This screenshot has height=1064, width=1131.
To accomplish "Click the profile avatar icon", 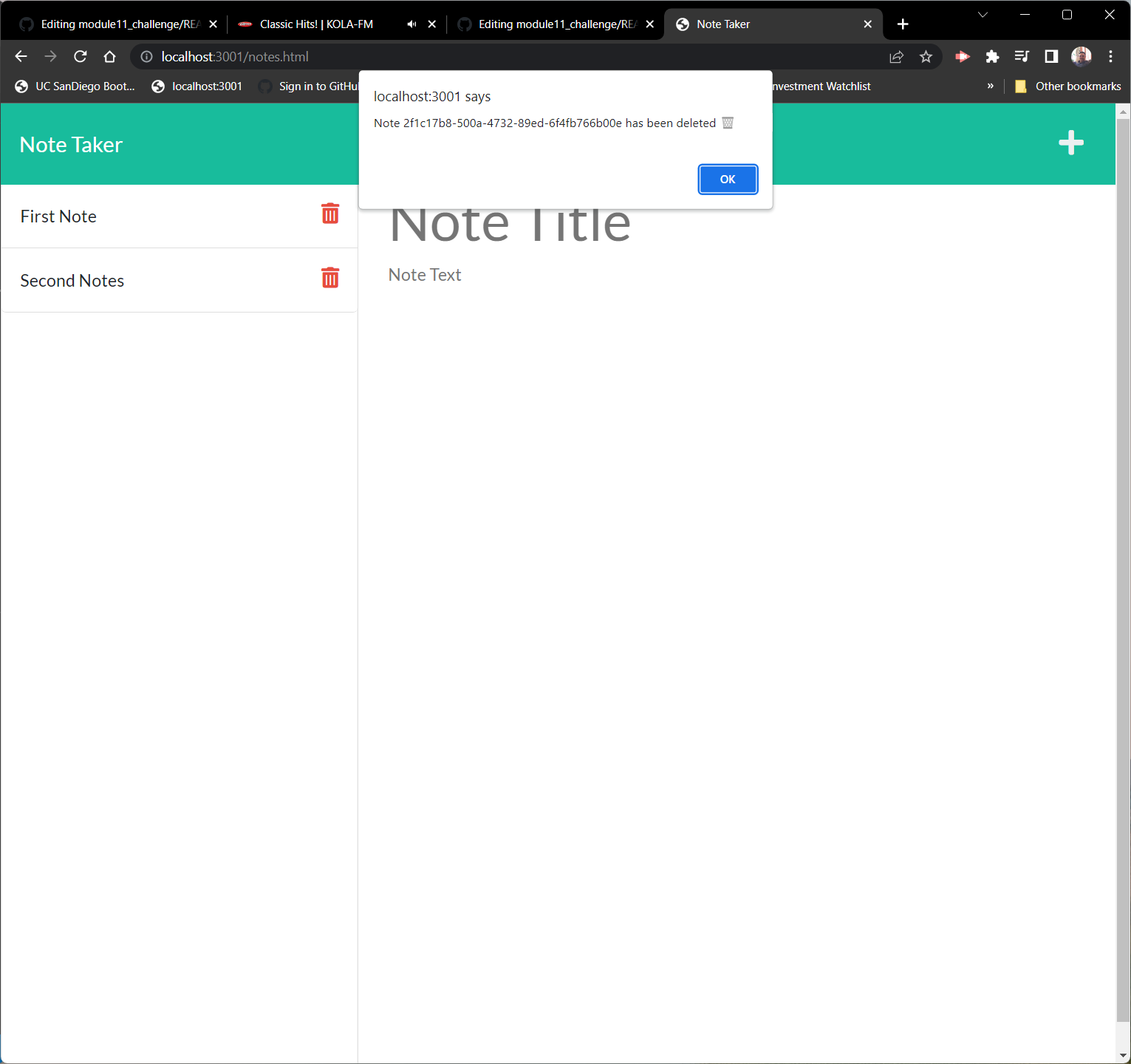I will [x=1081, y=56].
